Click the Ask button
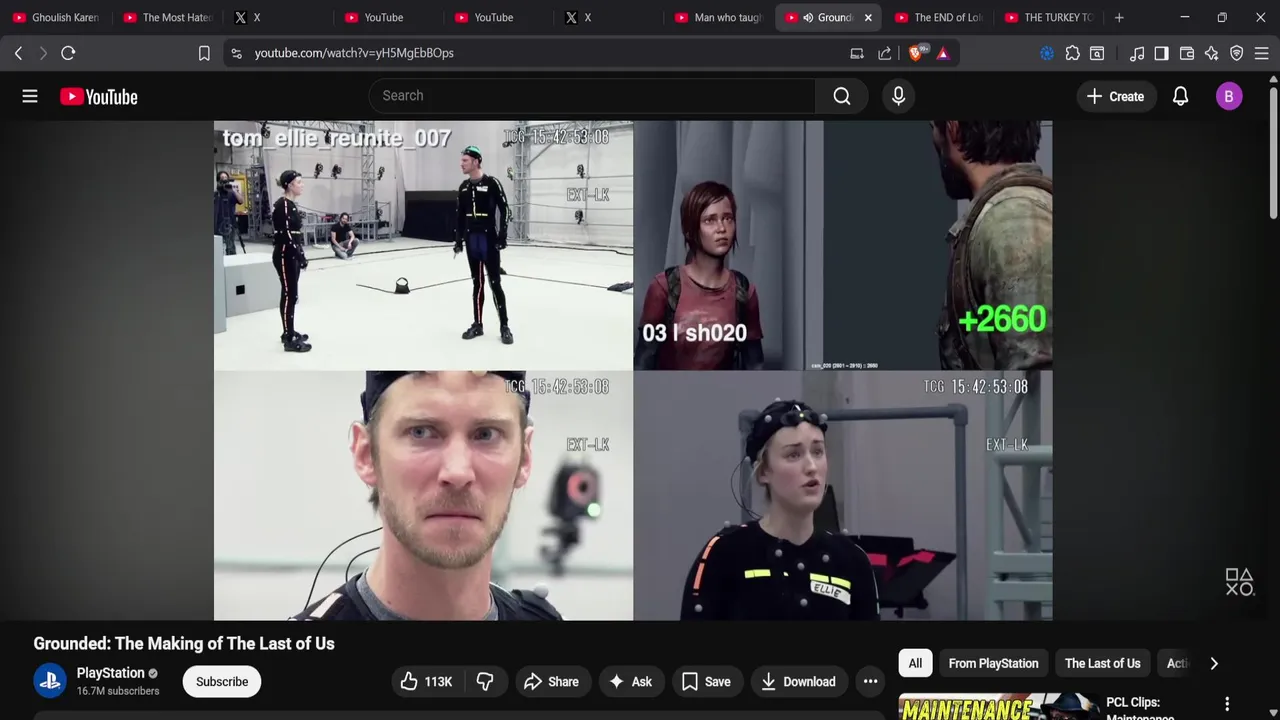Image resolution: width=1280 pixels, height=720 pixels. pos(630,682)
